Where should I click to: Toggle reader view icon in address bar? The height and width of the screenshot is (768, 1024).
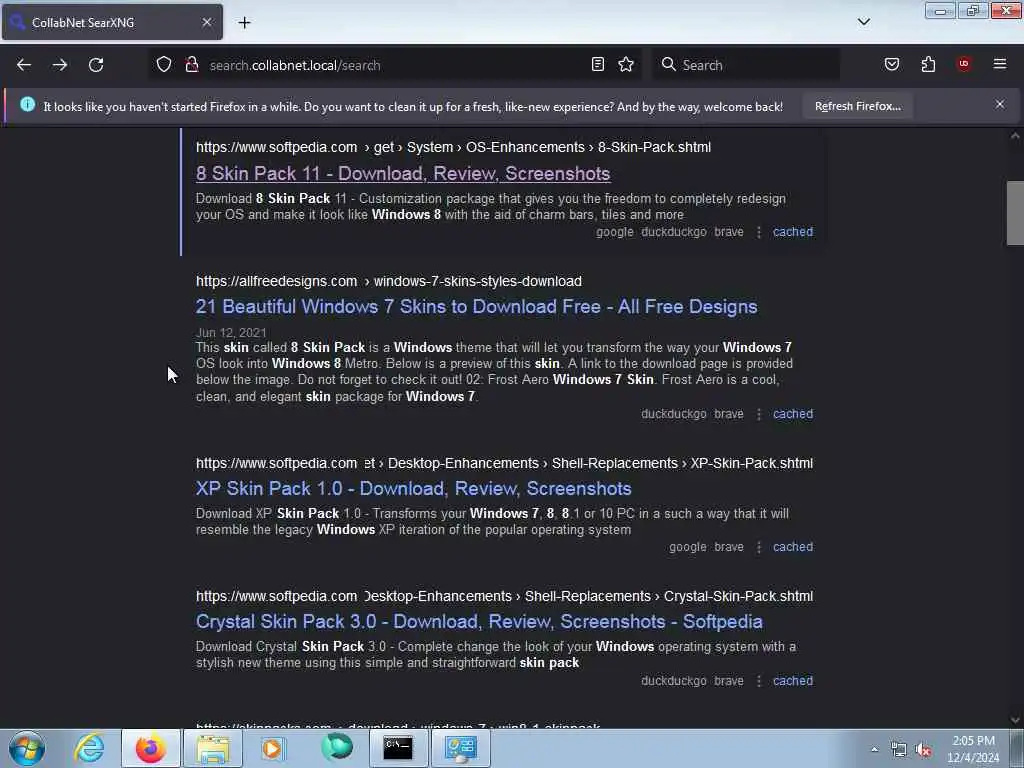[598, 64]
